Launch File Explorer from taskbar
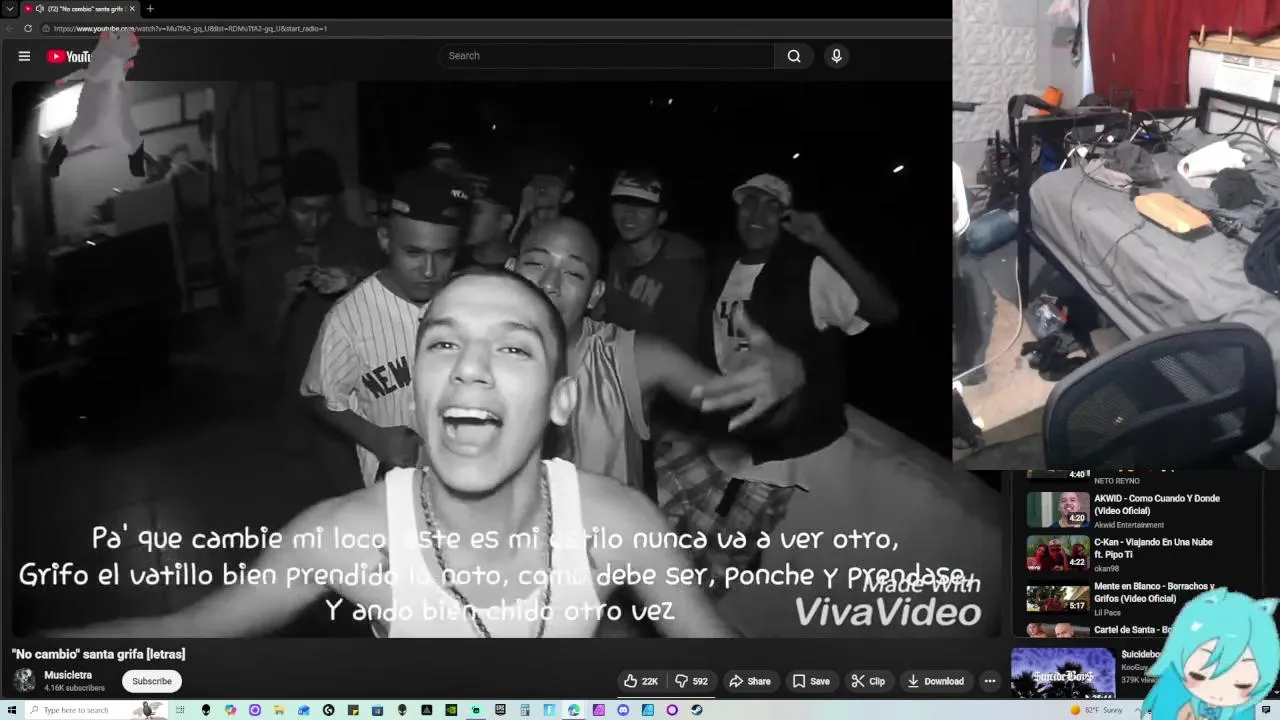The image size is (1280, 720). (x=278, y=710)
